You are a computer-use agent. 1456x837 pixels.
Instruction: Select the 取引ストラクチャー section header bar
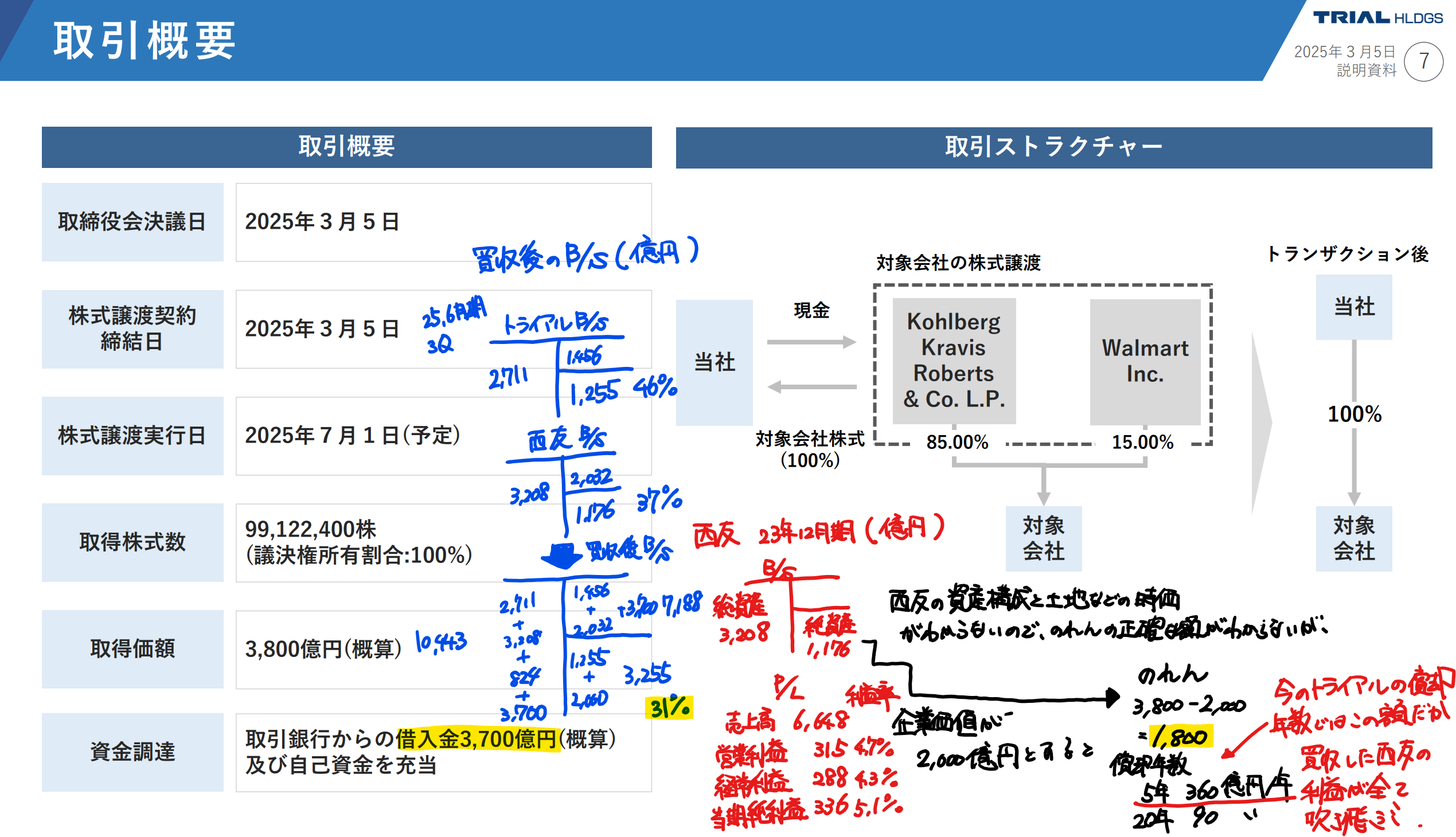click(x=1053, y=147)
